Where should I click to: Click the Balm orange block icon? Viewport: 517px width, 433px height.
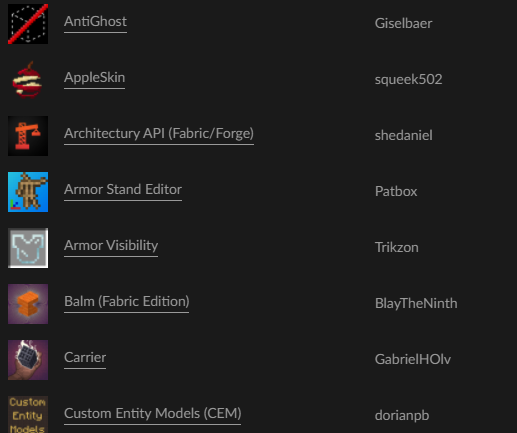tap(28, 304)
